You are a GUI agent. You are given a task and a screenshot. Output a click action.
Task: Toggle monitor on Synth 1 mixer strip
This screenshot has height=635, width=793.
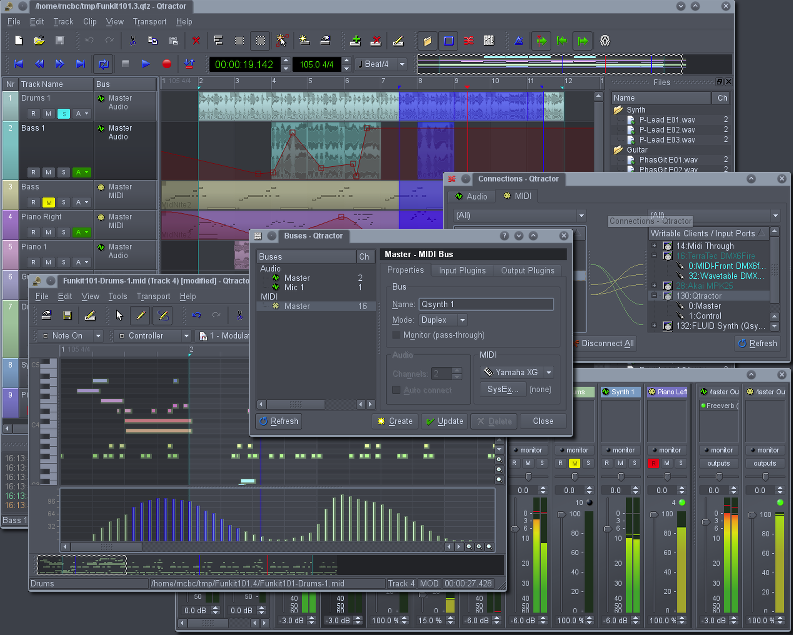(x=621, y=450)
